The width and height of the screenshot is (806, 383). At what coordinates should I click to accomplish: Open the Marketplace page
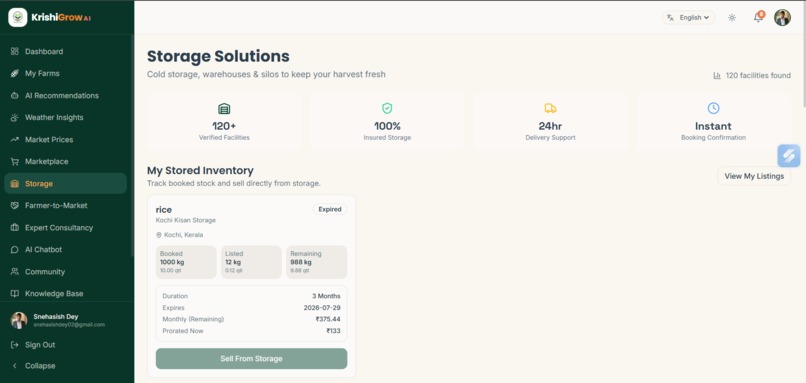click(x=65, y=161)
